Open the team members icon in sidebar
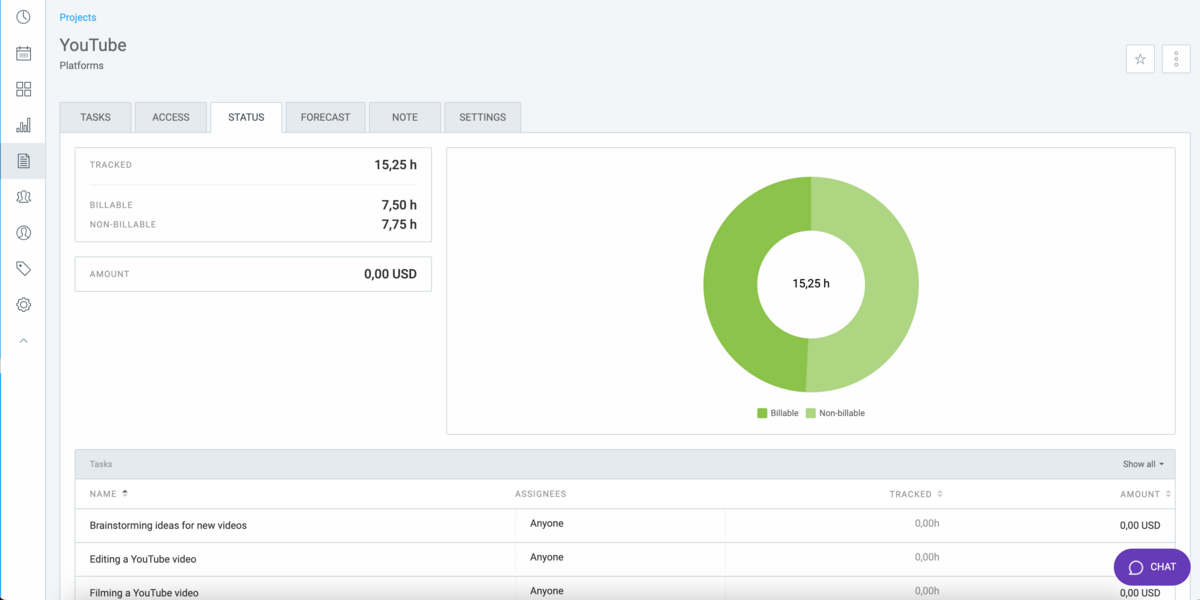Screen dimensions: 1200x600 coord(23,197)
